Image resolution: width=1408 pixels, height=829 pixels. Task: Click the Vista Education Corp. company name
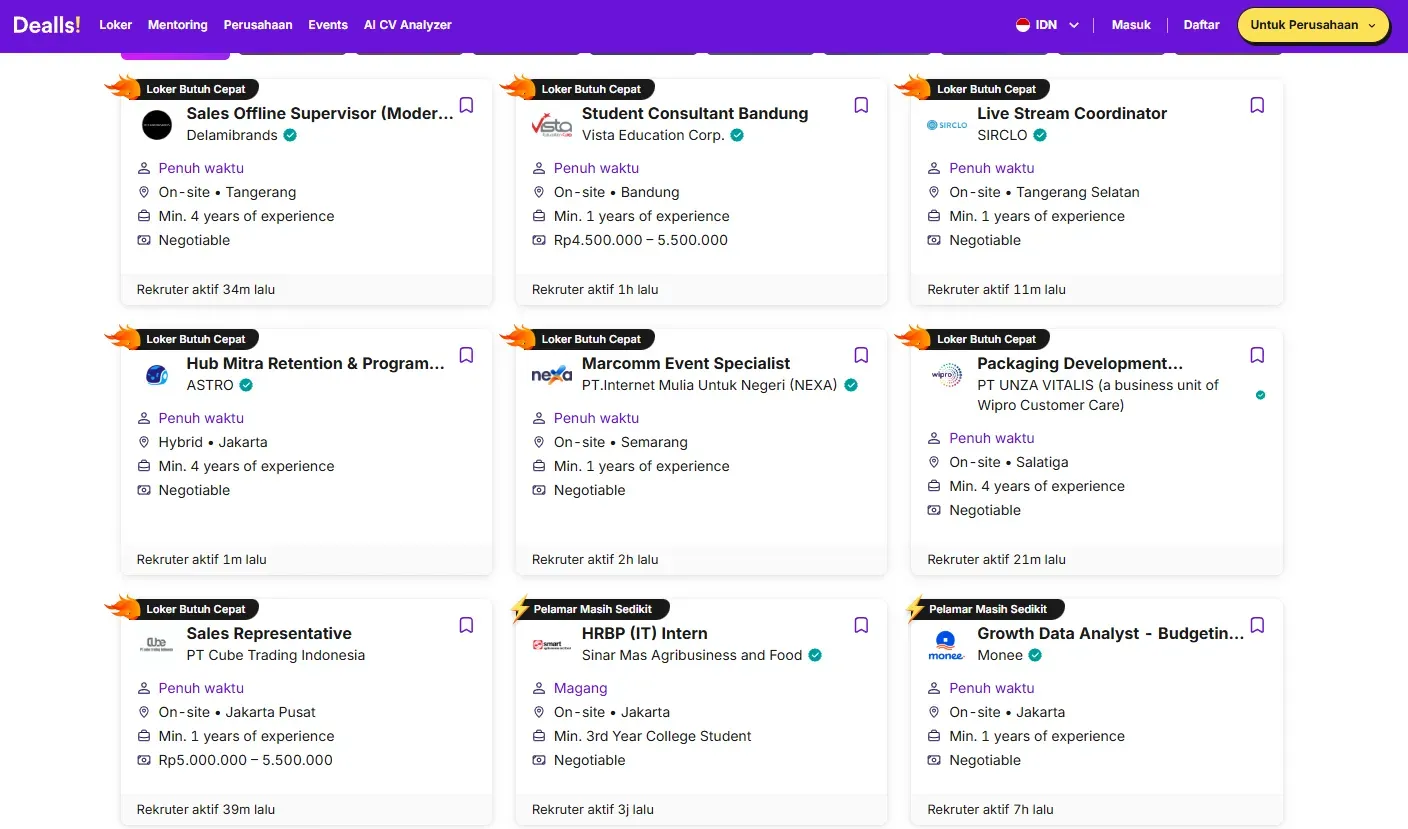click(x=653, y=135)
